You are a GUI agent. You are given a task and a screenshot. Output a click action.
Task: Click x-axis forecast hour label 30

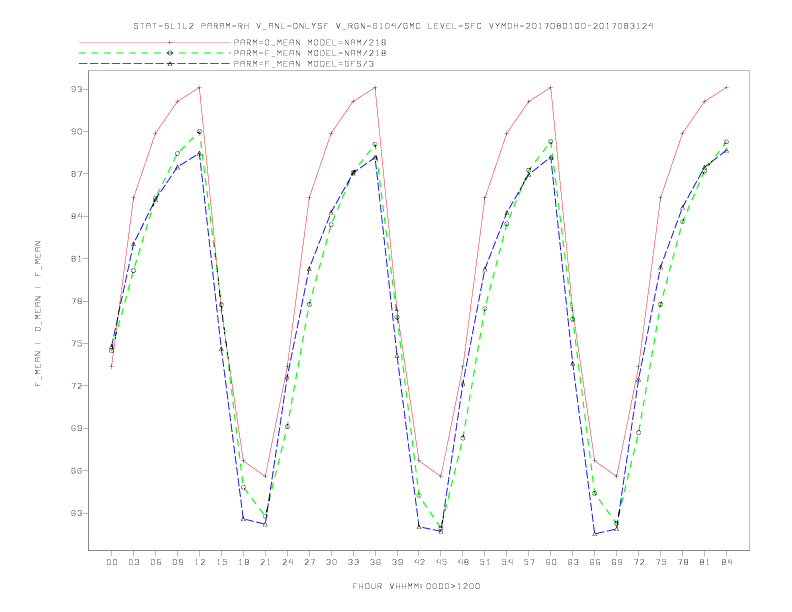point(331,562)
